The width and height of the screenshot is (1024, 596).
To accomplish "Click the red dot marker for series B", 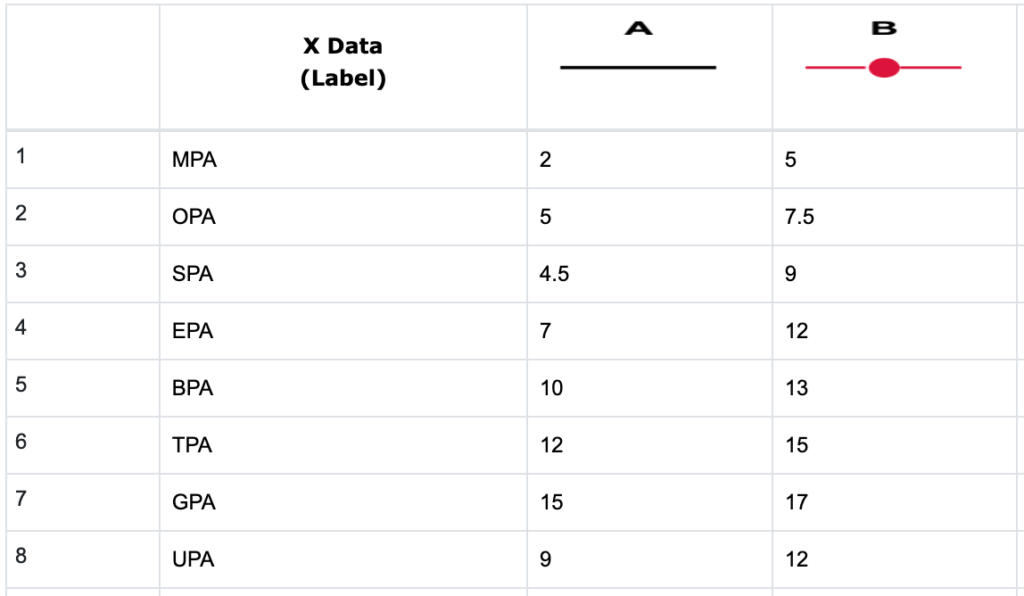I will [x=884, y=68].
